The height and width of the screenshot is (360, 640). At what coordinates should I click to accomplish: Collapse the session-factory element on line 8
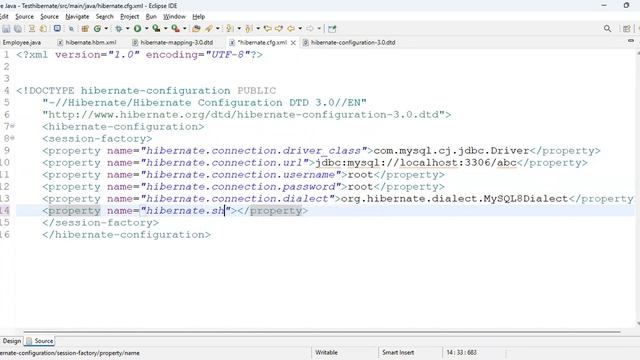coord(13,138)
